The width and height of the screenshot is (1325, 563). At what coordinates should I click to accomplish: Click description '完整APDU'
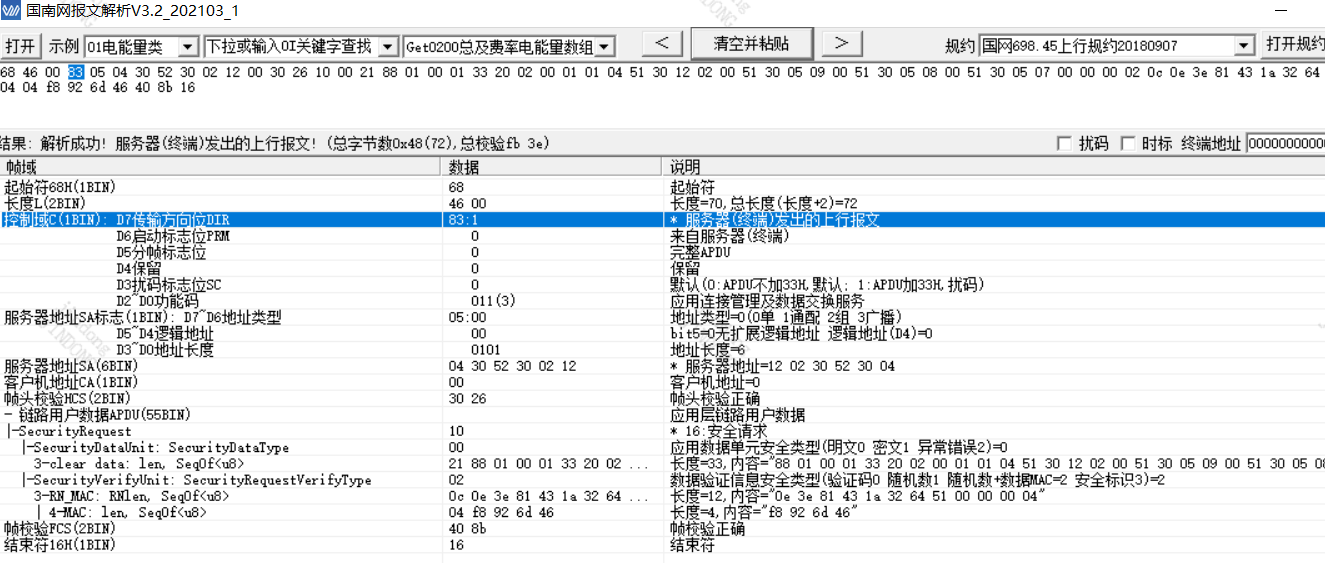[x=699, y=252]
